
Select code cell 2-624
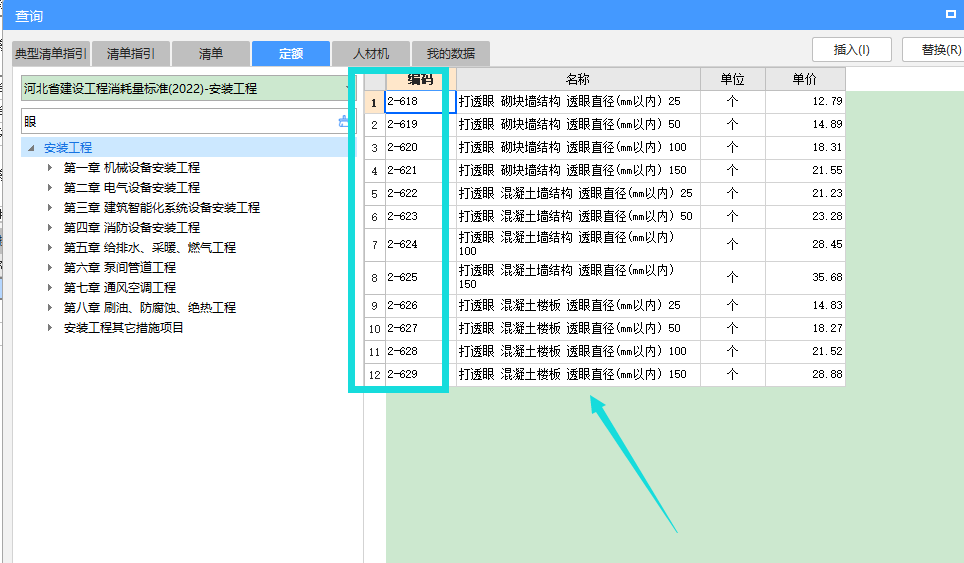tap(421, 245)
